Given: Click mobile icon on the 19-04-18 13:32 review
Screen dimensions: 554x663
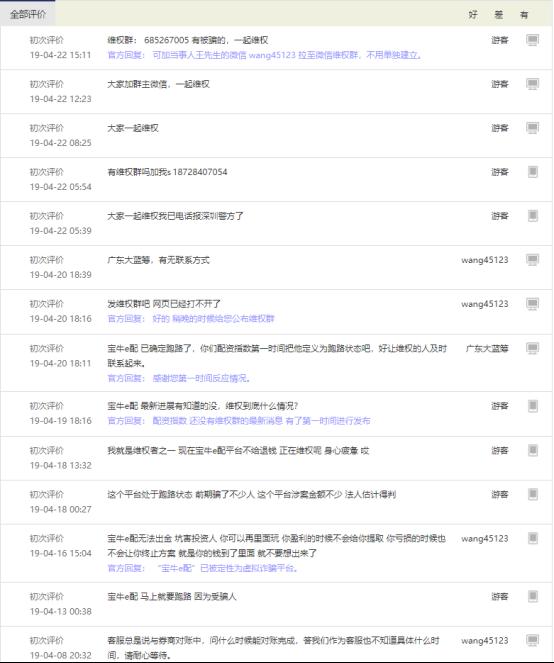Looking at the screenshot, I should [533, 450].
